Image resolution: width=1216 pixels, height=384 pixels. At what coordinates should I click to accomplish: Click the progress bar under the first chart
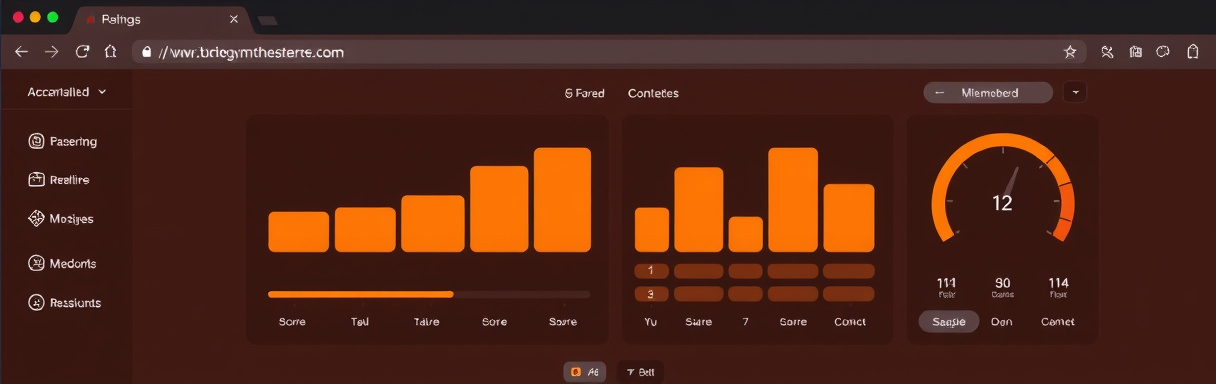click(429, 295)
